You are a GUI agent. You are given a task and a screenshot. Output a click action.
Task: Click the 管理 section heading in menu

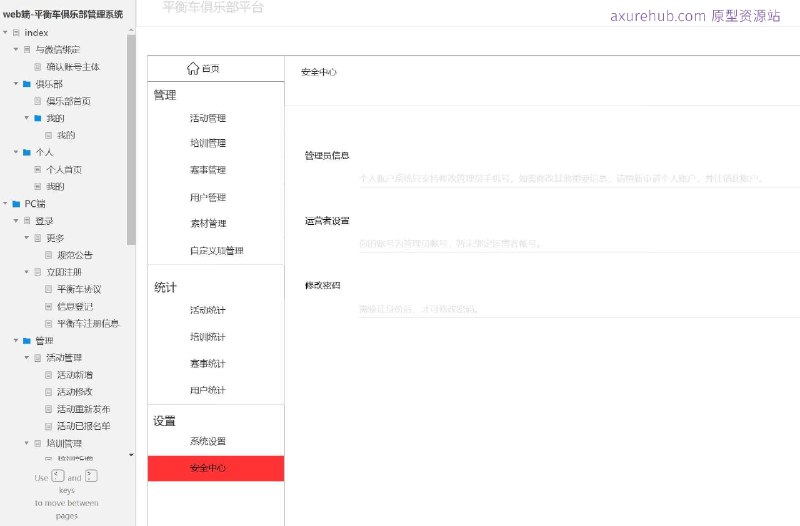pos(165,95)
